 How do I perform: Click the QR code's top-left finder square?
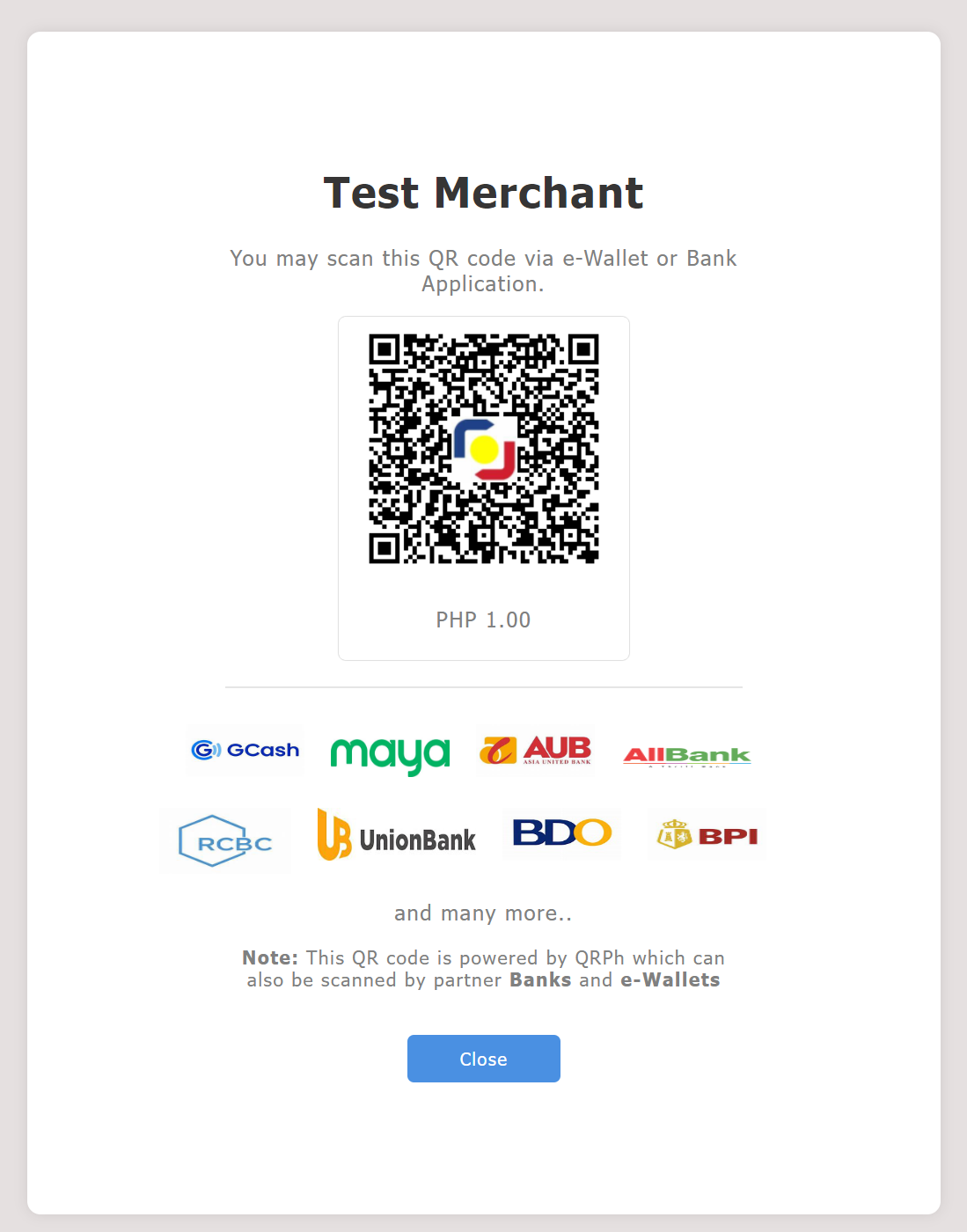click(x=385, y=350)
